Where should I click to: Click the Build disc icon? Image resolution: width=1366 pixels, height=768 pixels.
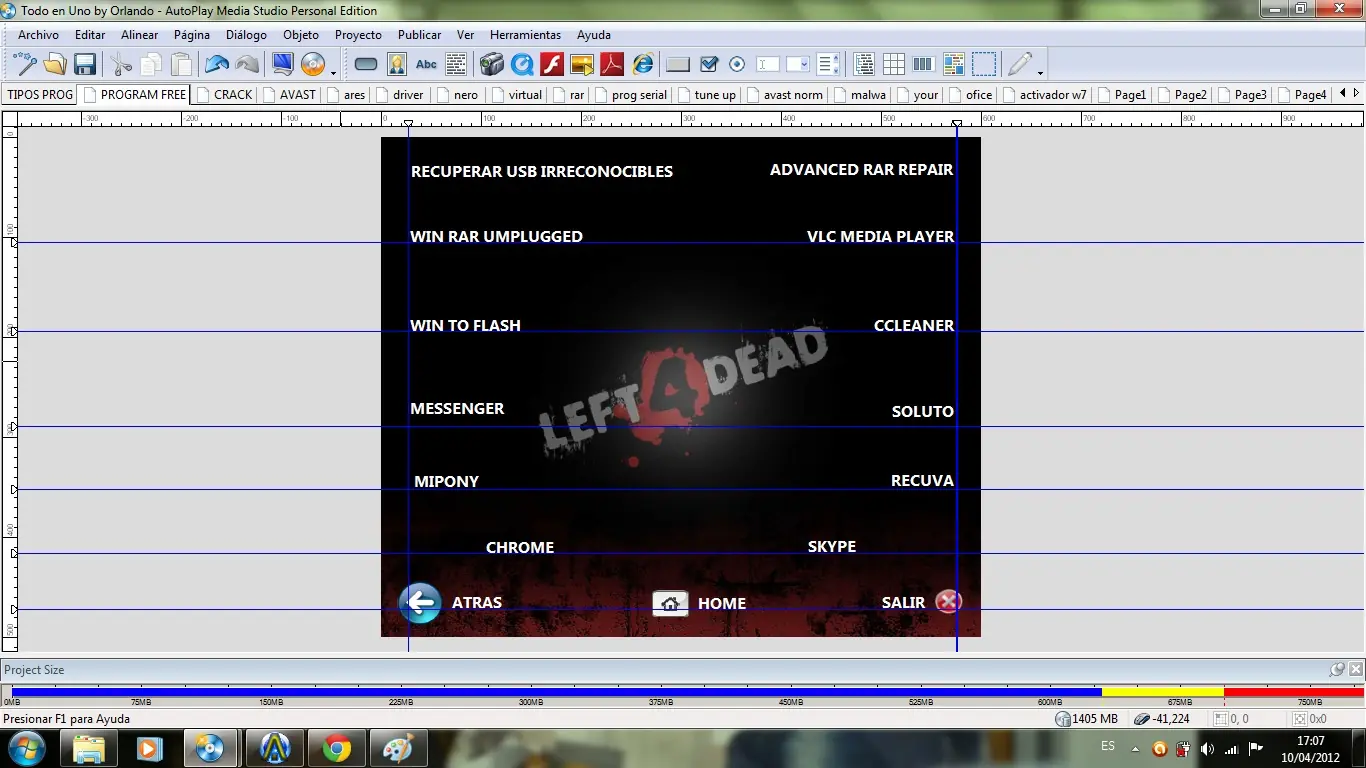click(313, 65)
